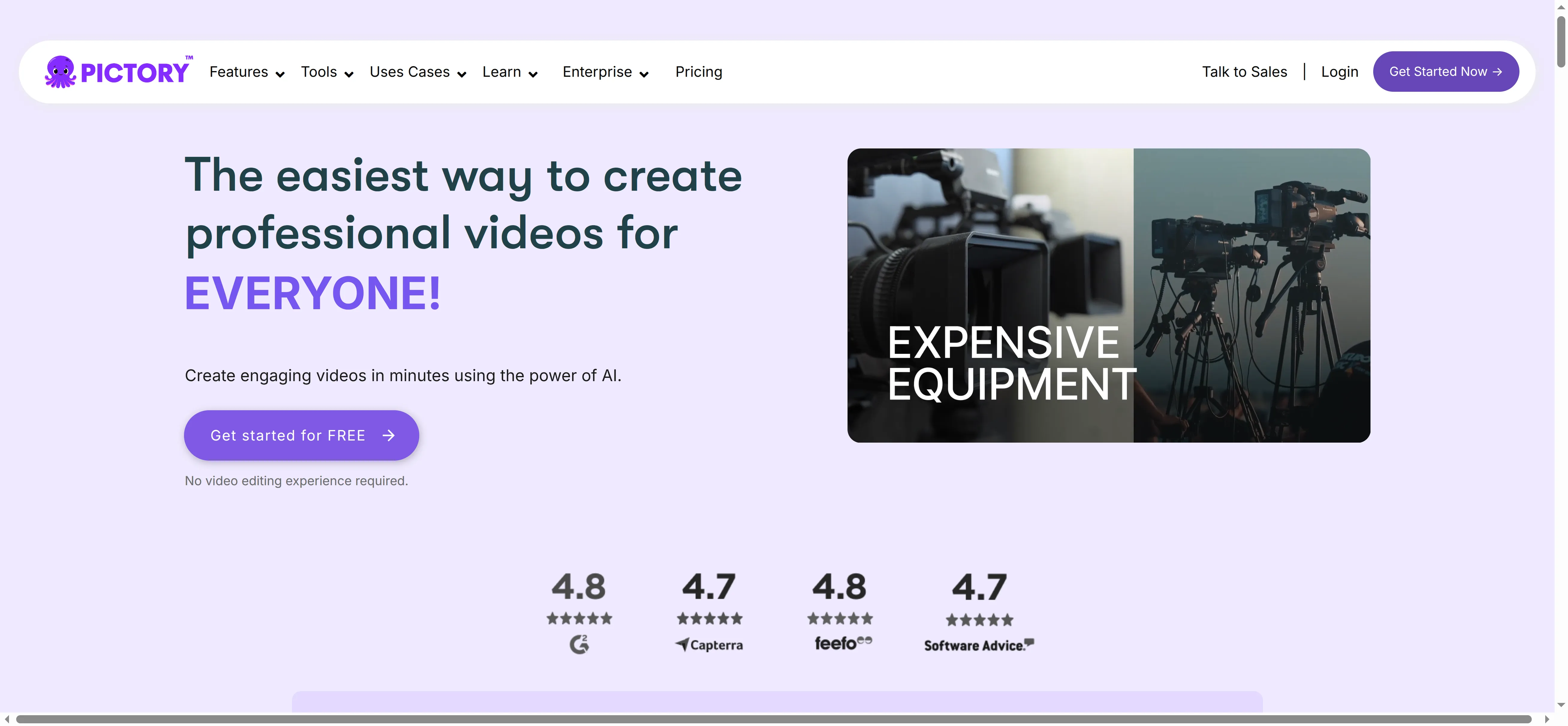Click the feefo logo
Image resolution: width=1568 pixels, height=726 pixels.
coord(842,643)
